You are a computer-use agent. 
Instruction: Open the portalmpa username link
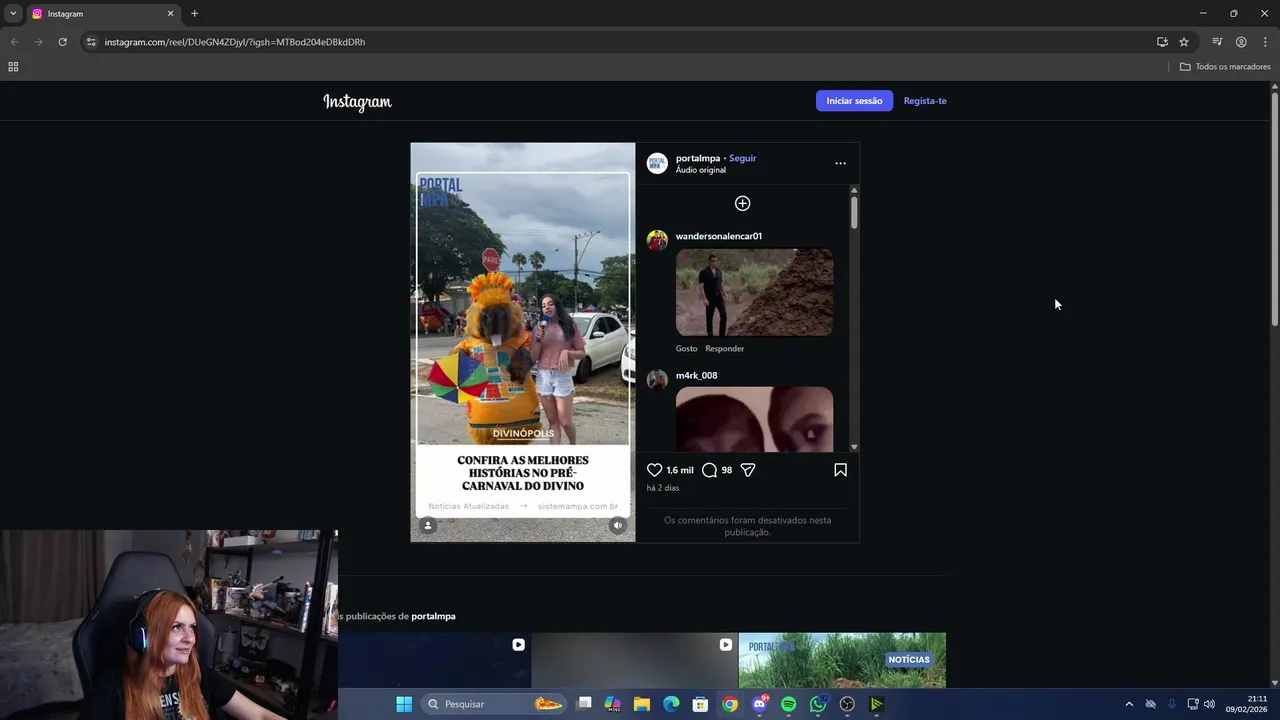click(x=698, y=158)
